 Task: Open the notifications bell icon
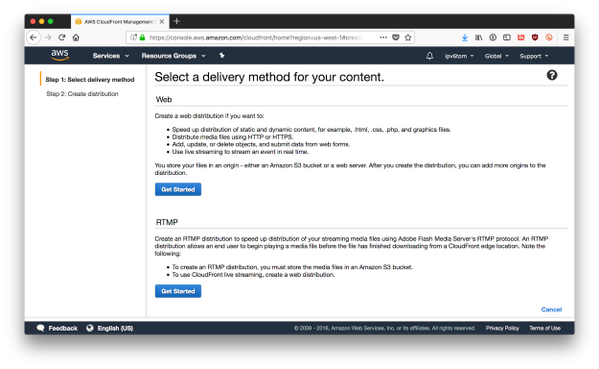point(429,56)
